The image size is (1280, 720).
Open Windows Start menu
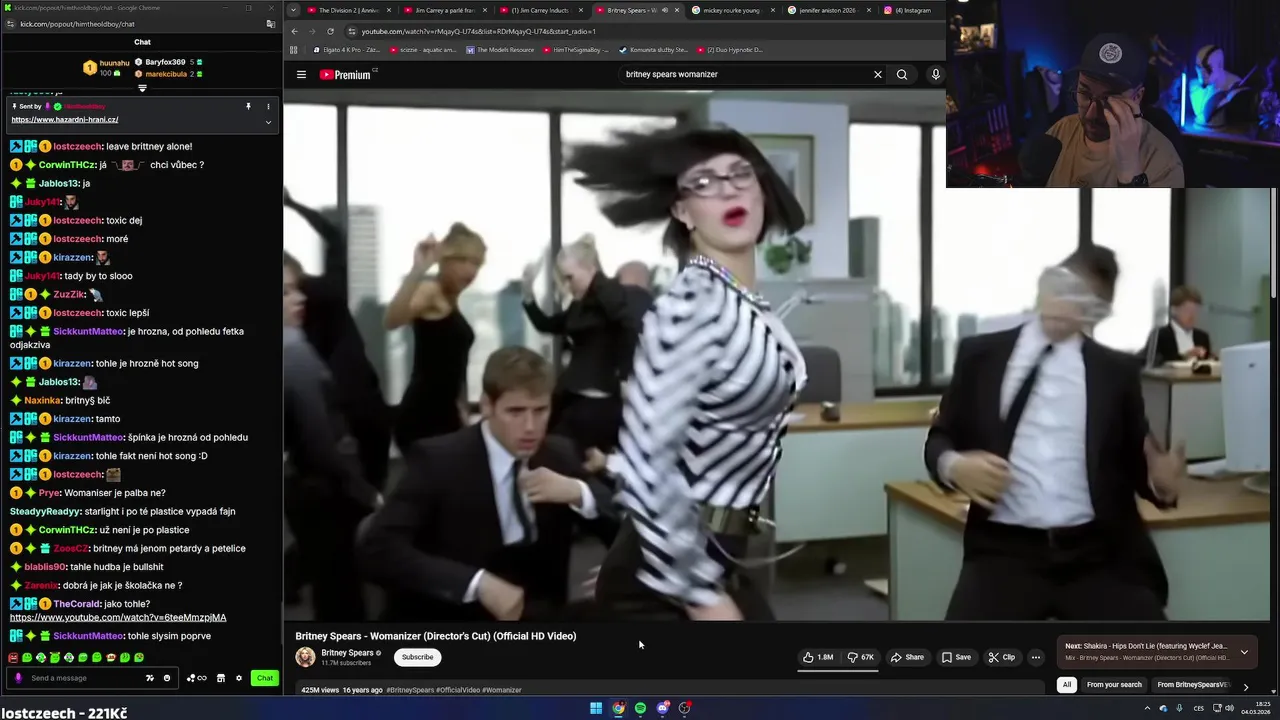click(596, 708)
